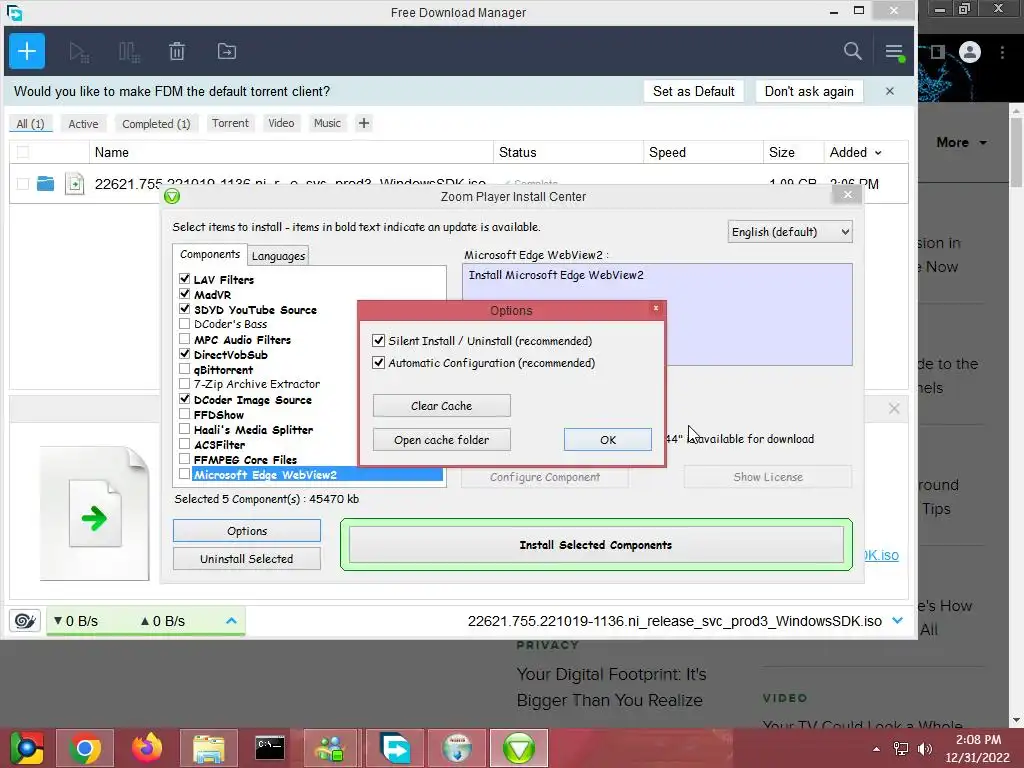Click the add tag plus icon
1024x768 pixels.
(364, 123)
